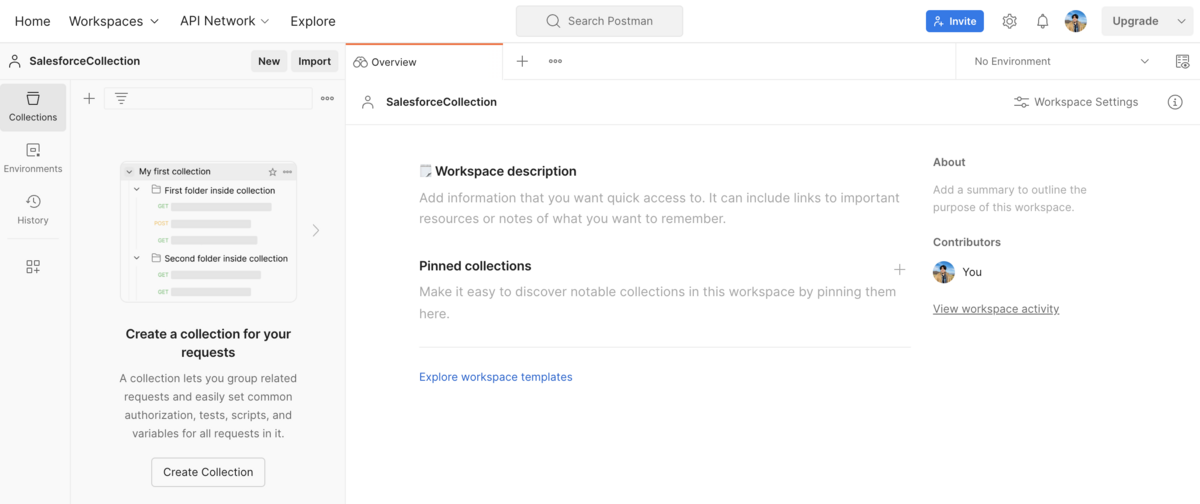The height and width of the screenshot is (504, 1200).
Task: Click the Create Collection button
Action: point(208,472)
